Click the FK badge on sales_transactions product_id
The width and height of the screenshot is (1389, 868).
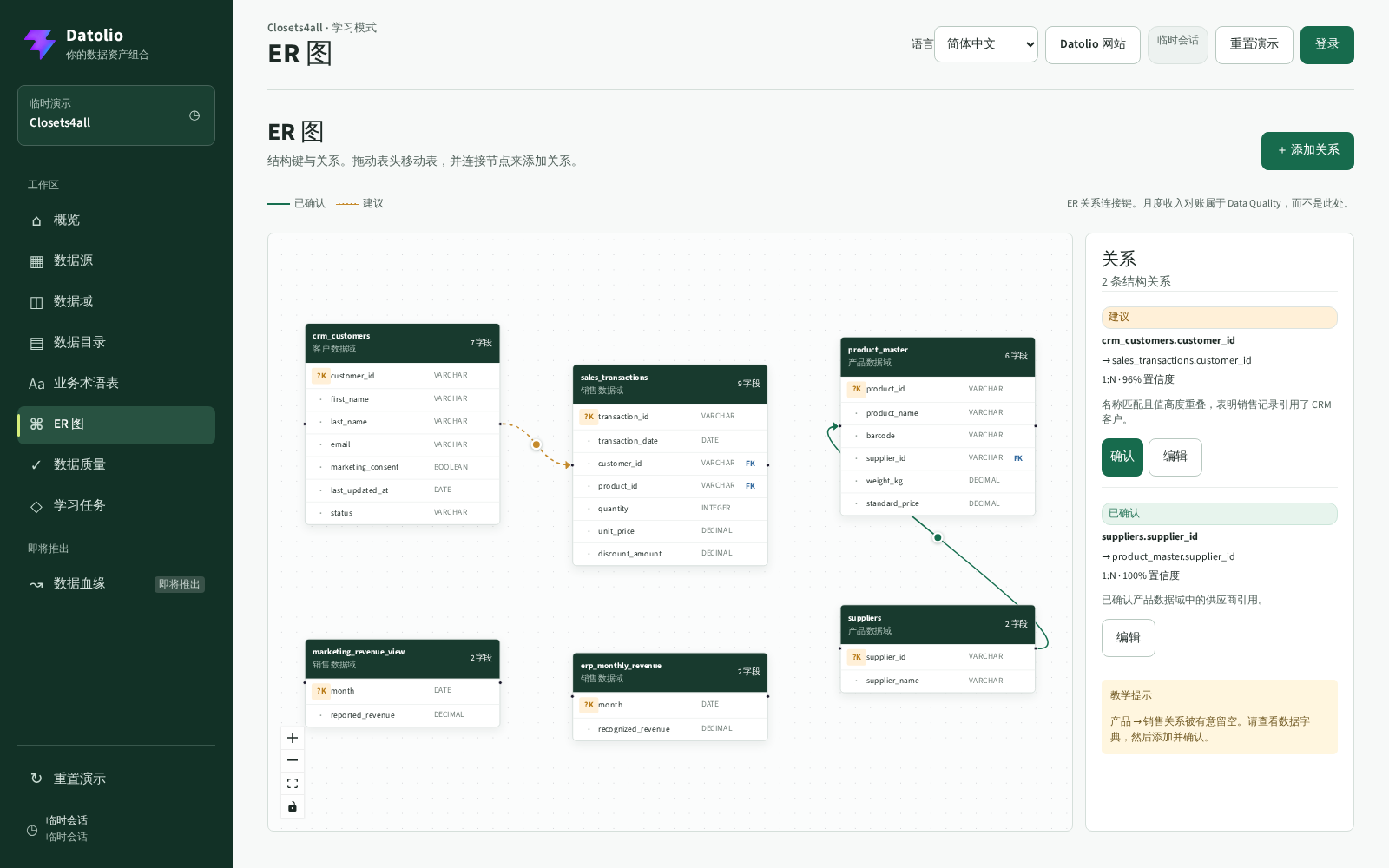coord(750,486)
